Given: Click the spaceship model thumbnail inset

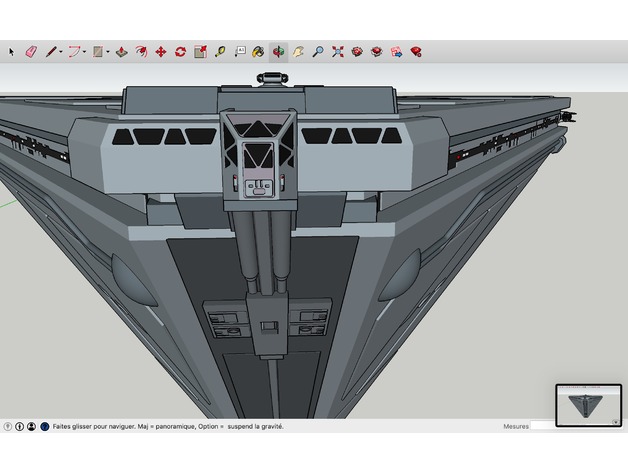Looking at the screenshot, I should (x=588, y=405).
